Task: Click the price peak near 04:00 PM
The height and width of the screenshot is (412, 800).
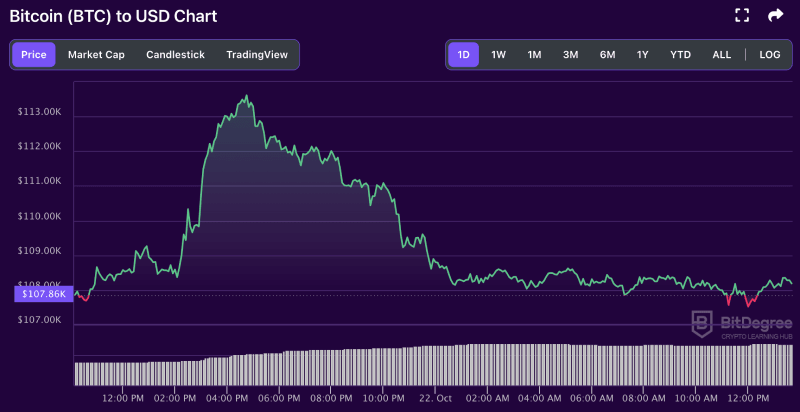Action: [246, 97]
